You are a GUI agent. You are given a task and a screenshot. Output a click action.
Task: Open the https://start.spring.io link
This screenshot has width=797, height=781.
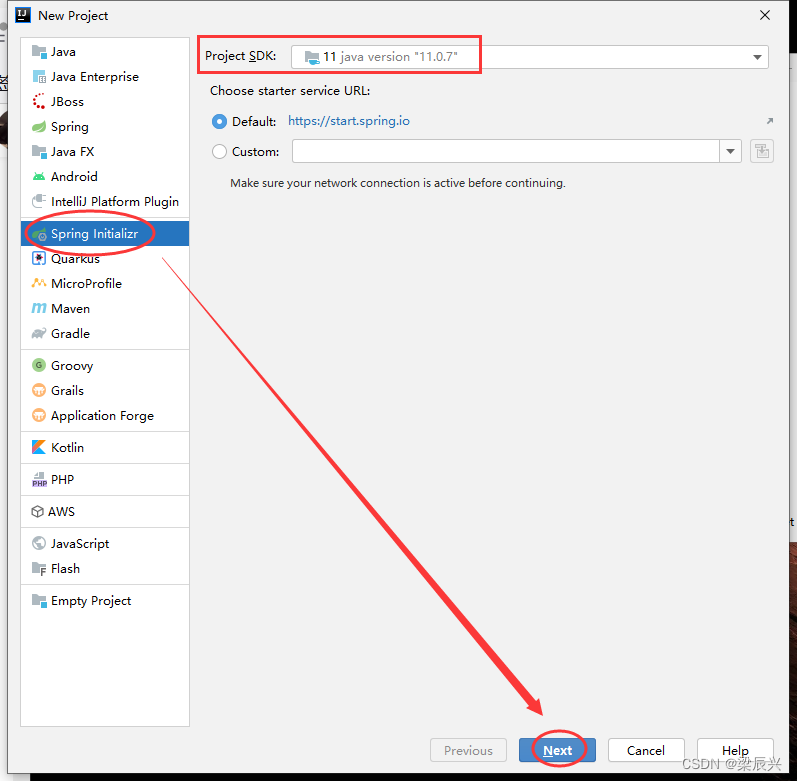coord(349,121)
